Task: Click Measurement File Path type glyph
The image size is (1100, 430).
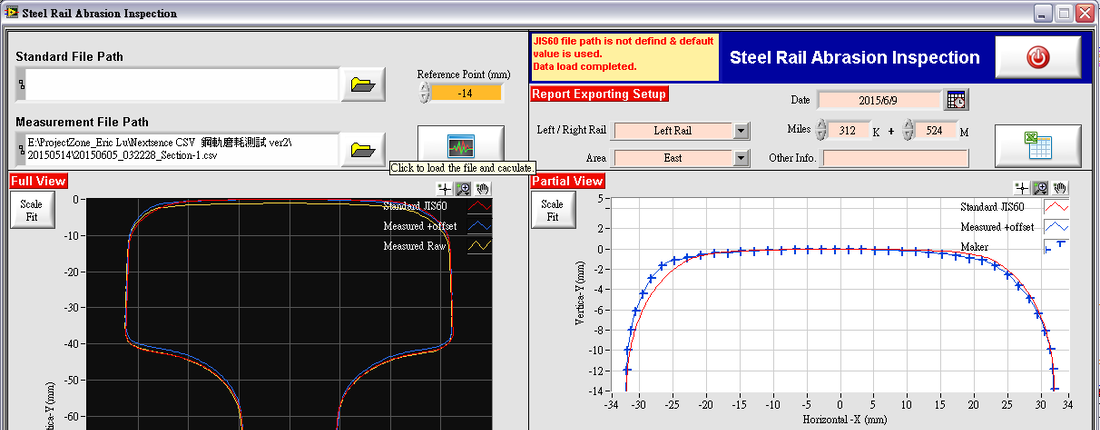Action: click(20, 149)
